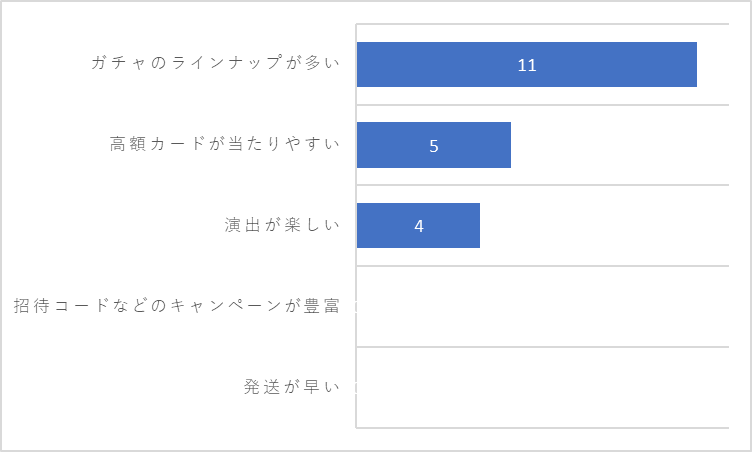752x452 pixels.
Task: Click the empty row beside 招待コードなどのキャンペーンが豊富
Action: [542, 306]
